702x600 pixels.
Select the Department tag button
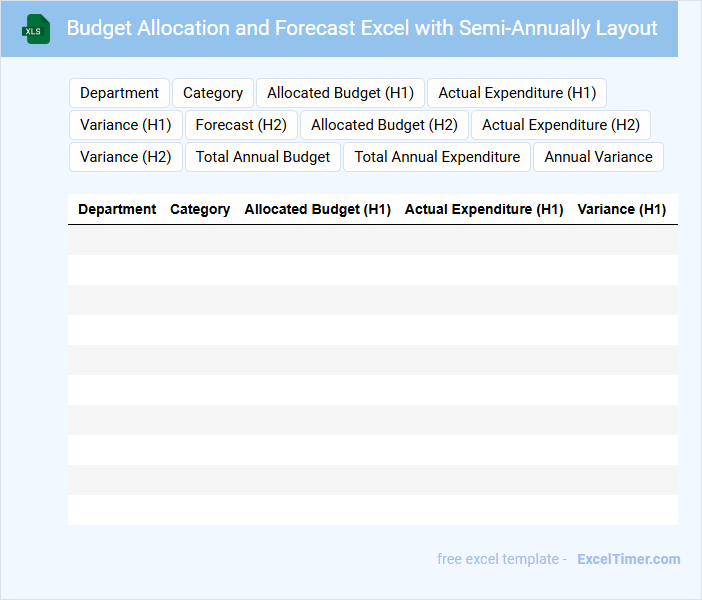(x=119, y=93)
